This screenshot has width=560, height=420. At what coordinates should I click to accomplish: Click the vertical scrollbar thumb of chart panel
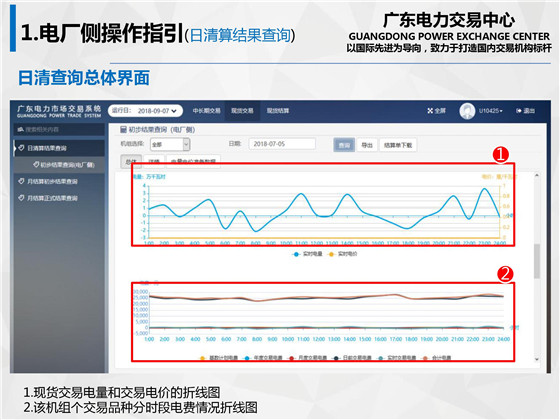[537, 261]
